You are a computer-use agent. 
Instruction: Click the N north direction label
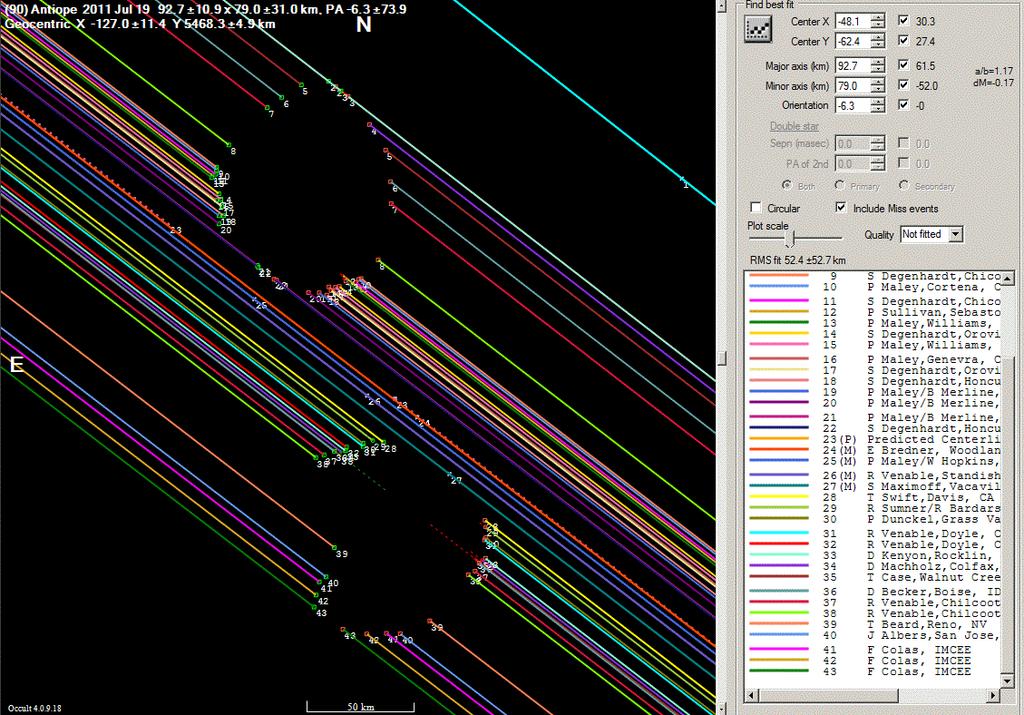pyautogui.click(x=364, y=25)
